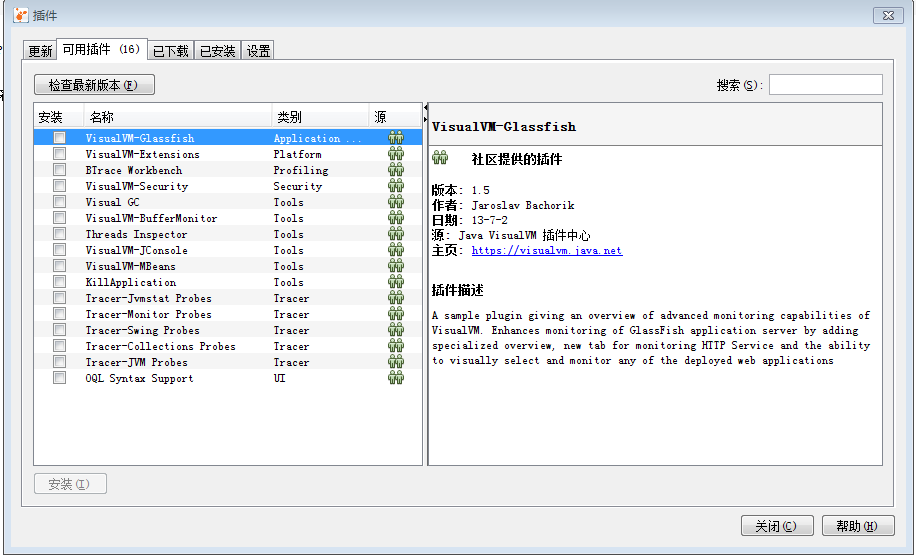Viewport: 916px width, 557px height.
Task: Select the Tracer-Swing Probes plugin name
Action: [x=143, y=330]
